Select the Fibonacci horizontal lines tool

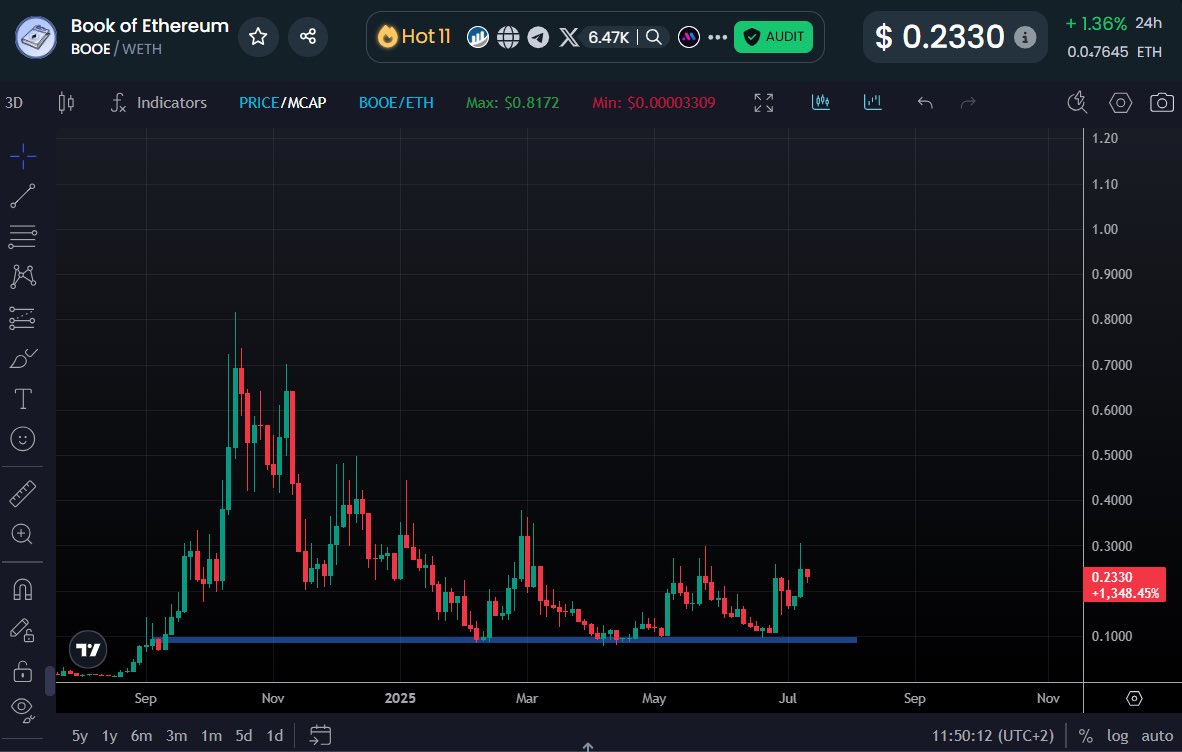[23, 237]
